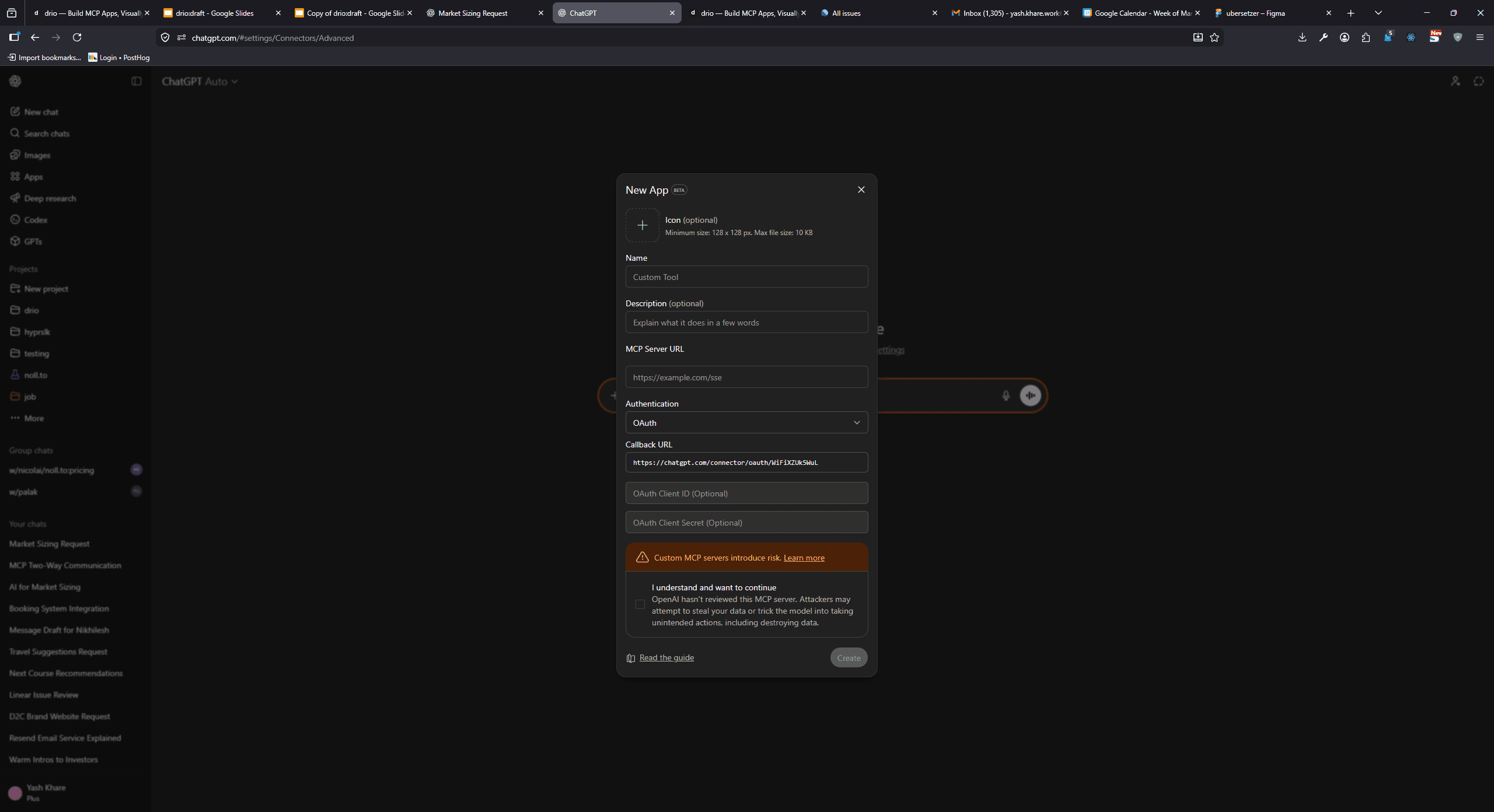Open Codex from the sidebar
Image resolution: width=1494 pixels, height=812 pixels.
(x=36, y=219)
